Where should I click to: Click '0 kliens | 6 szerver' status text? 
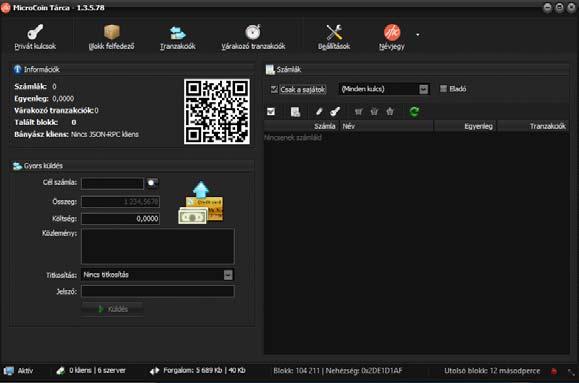pos(97,370)
